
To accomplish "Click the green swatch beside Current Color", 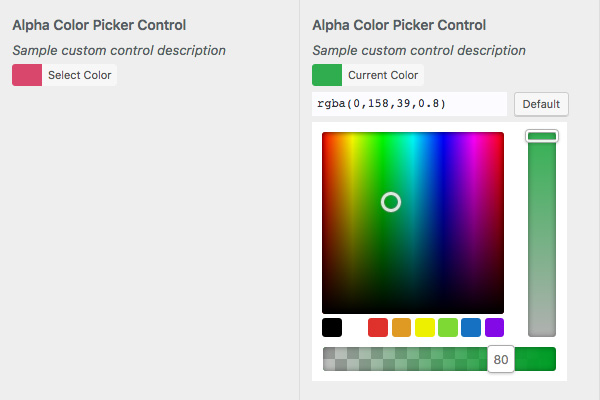I will tap(327, 75).
